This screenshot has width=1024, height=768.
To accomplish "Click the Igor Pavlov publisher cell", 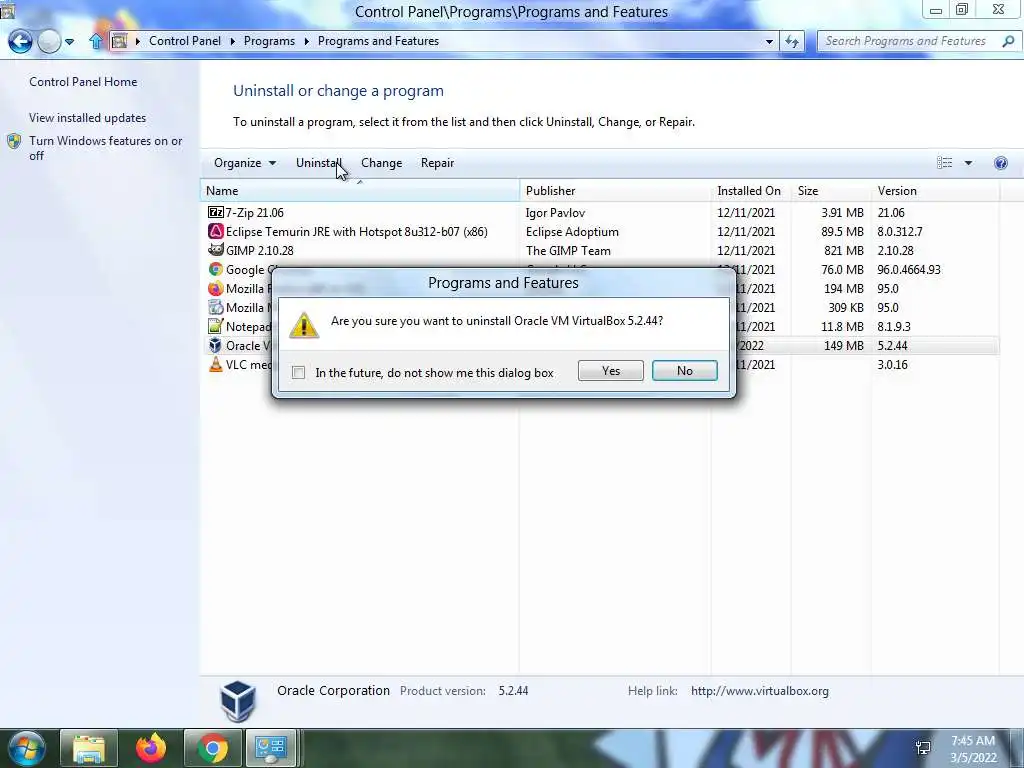I will pyautogui.click(x=555, y=212).
